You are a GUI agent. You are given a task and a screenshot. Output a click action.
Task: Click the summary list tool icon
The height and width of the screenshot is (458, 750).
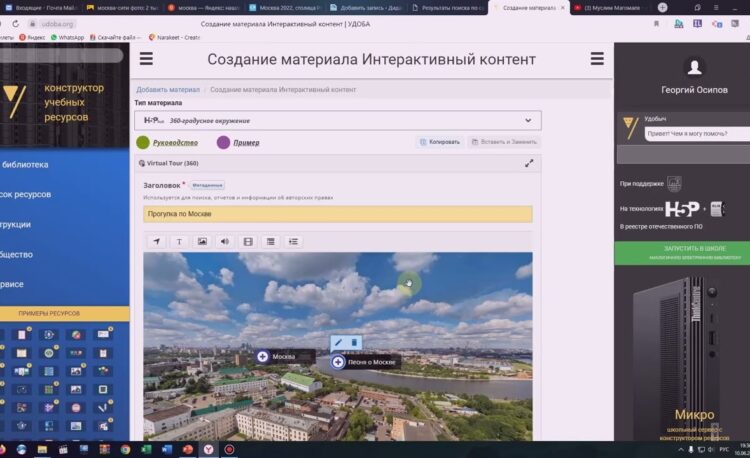coord(270,241)
